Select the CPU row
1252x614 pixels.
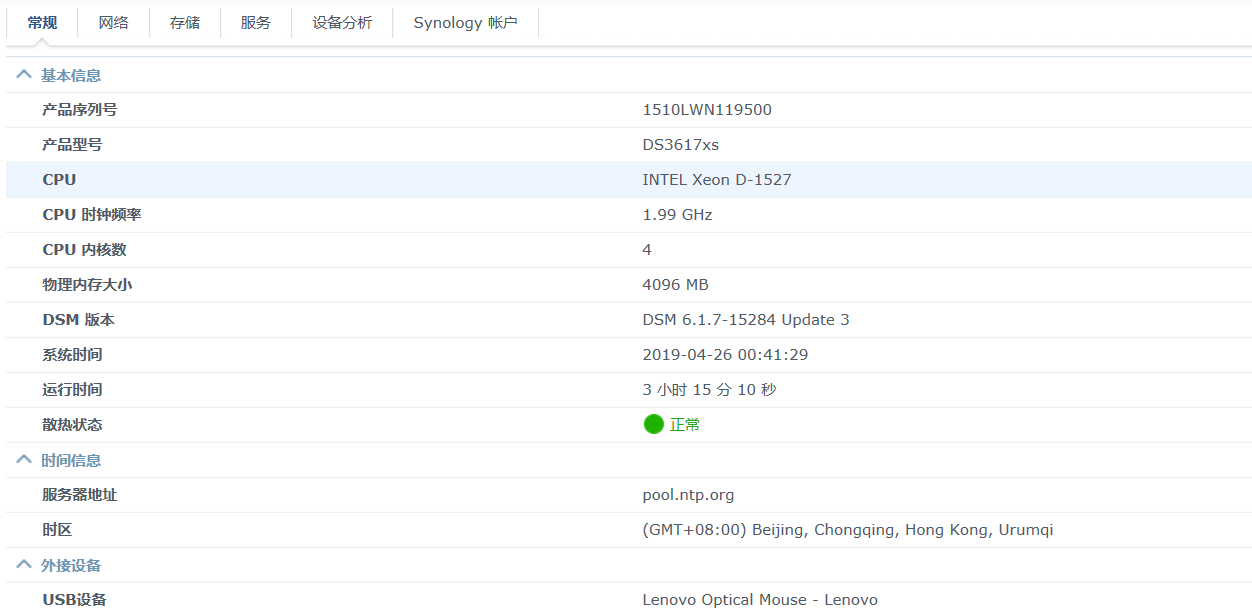click(400, 179)
